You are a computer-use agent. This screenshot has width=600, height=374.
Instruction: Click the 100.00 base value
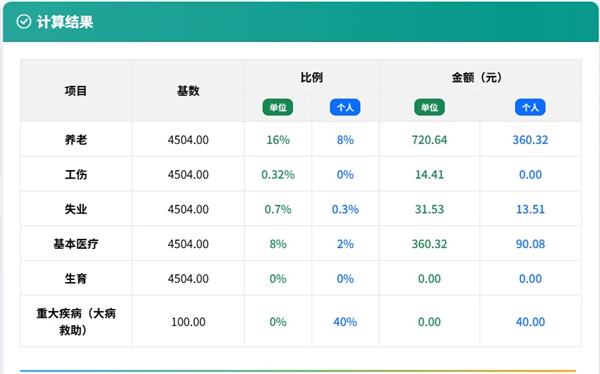(188, 322)
